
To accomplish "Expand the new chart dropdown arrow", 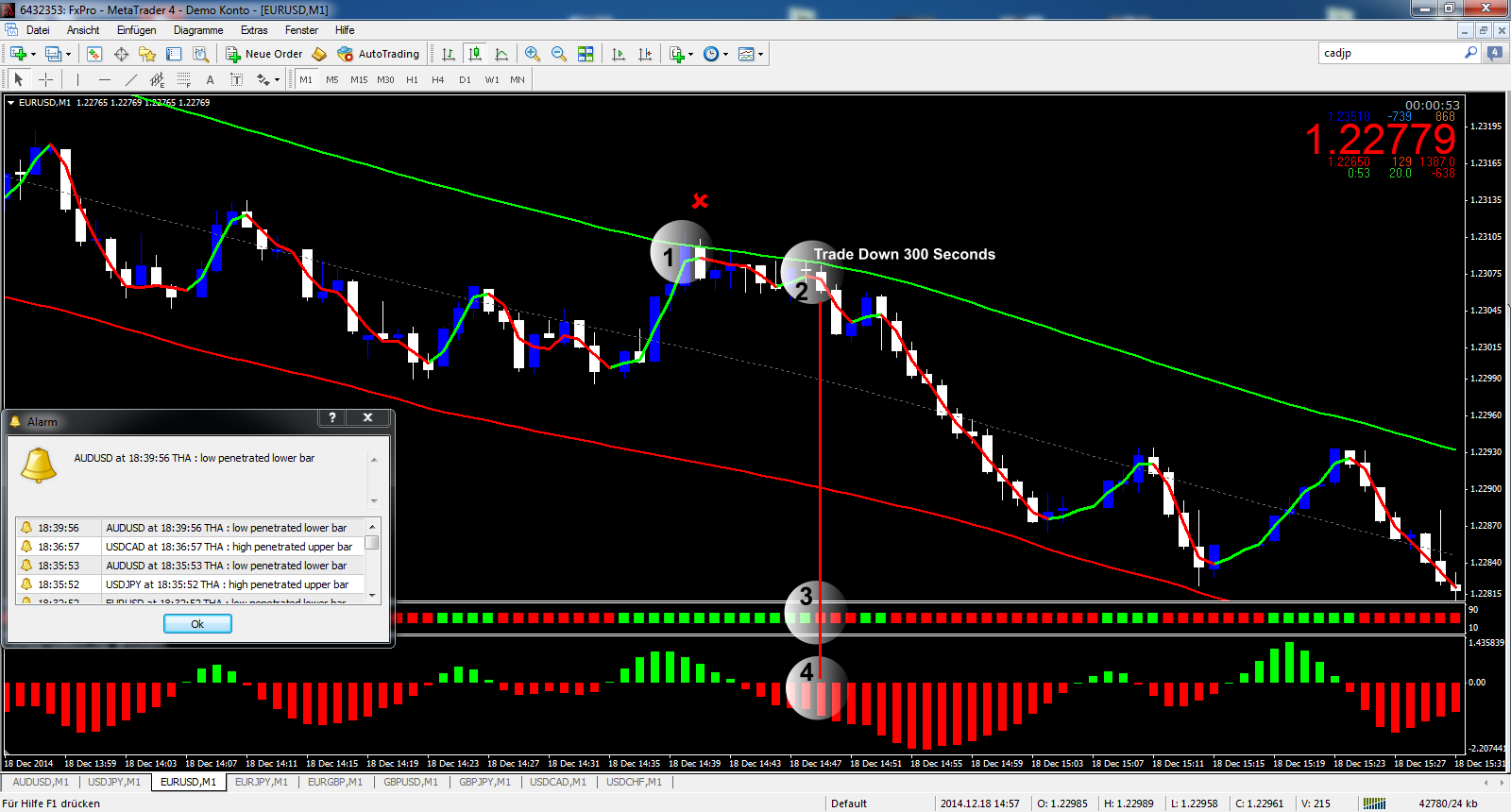I will pyautogui.click(x=33, y=54).
